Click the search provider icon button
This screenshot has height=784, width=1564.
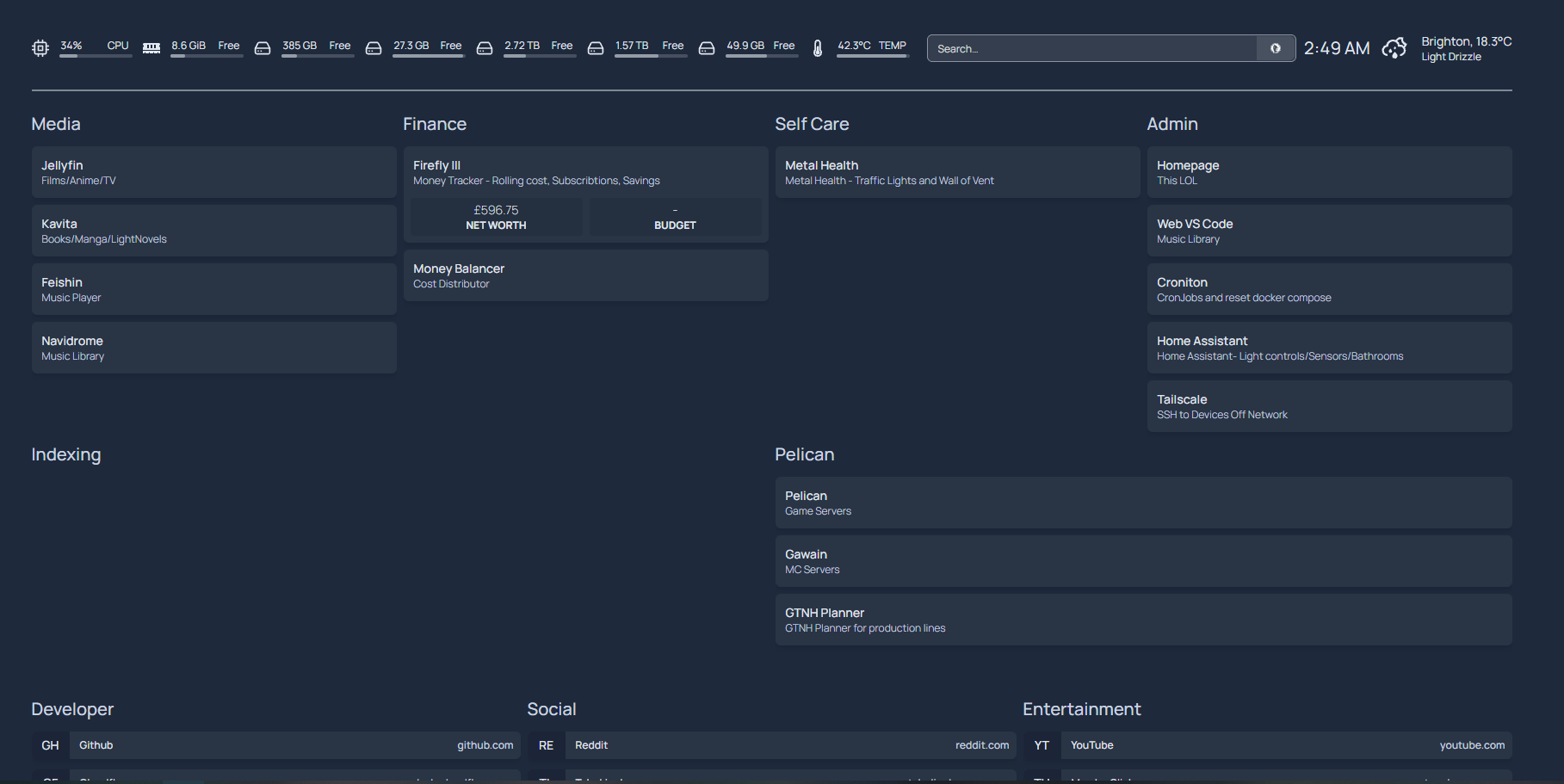1276,48
